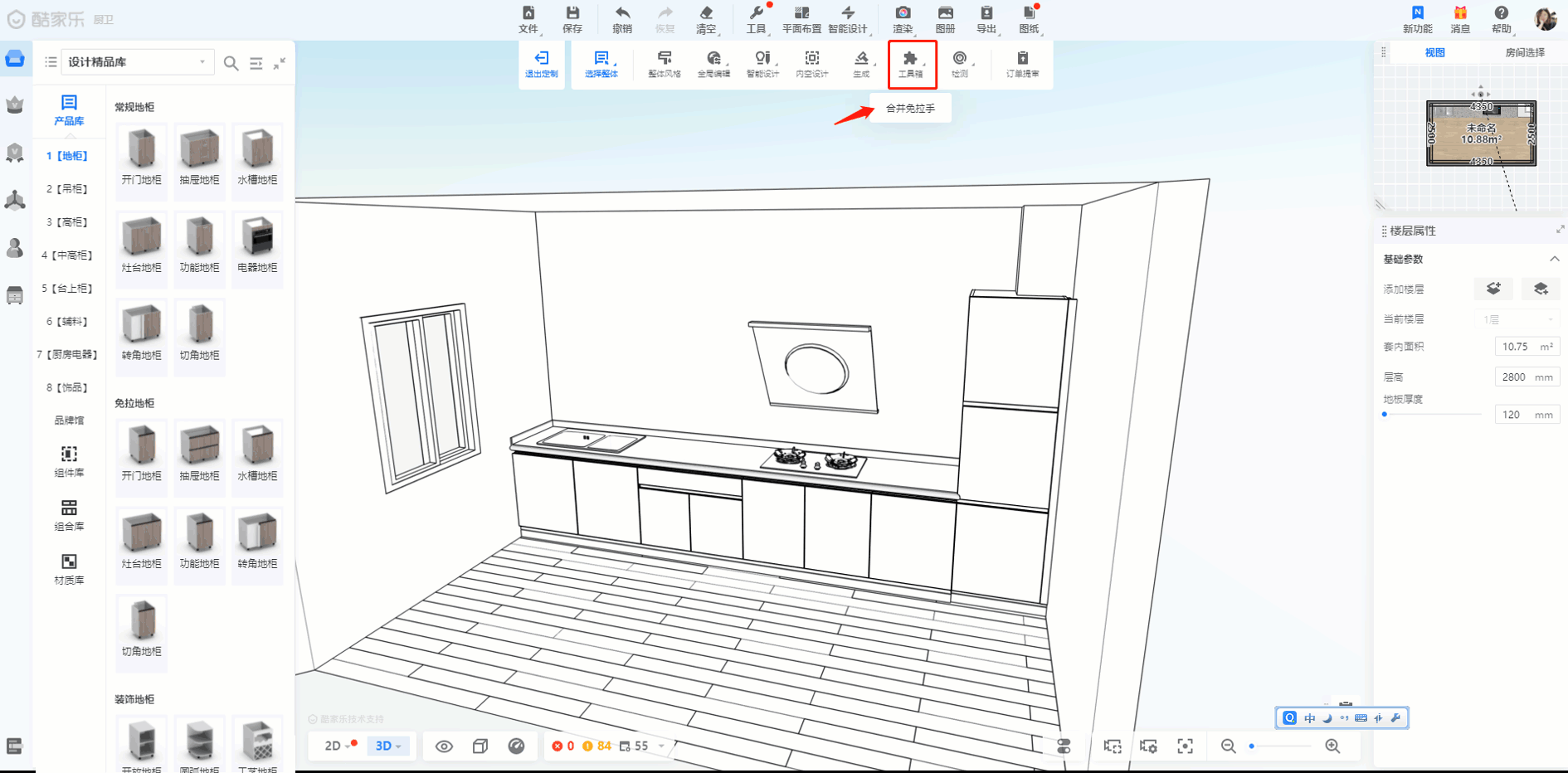Click the 订单提审 order submit icon
1568x773 pixels.
(x=1022, y=64)
